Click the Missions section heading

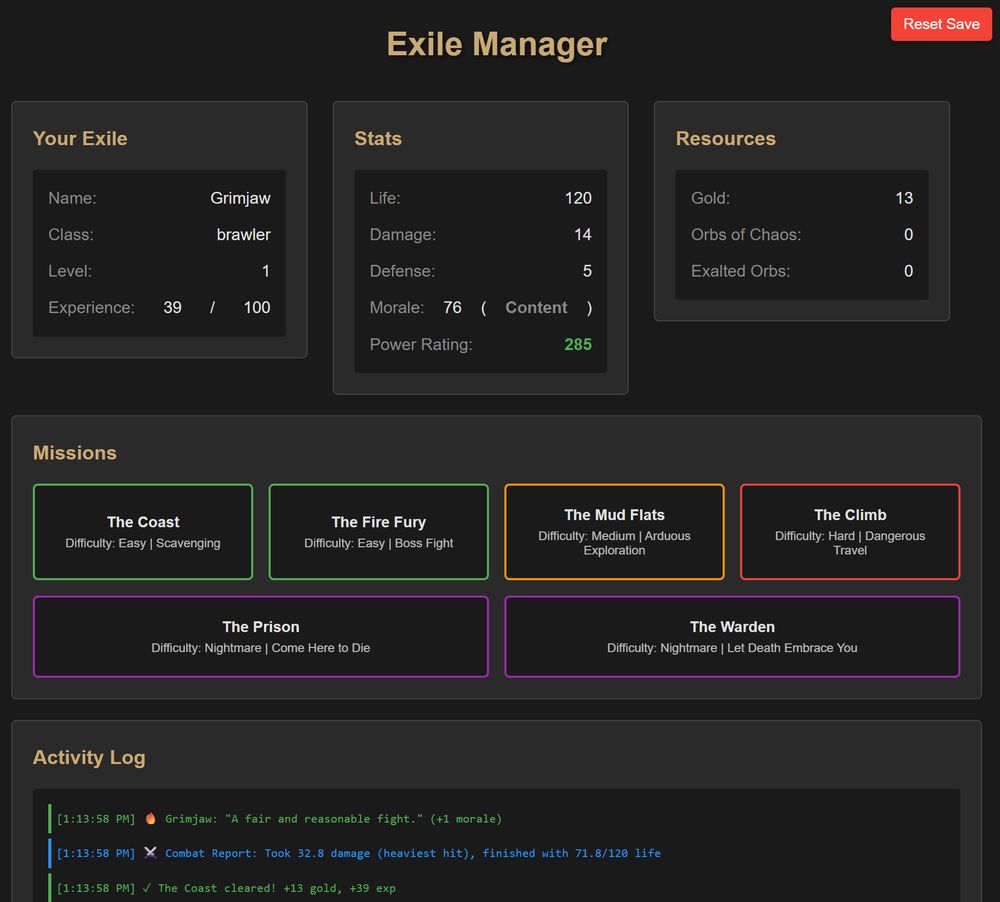click(75, 453)
